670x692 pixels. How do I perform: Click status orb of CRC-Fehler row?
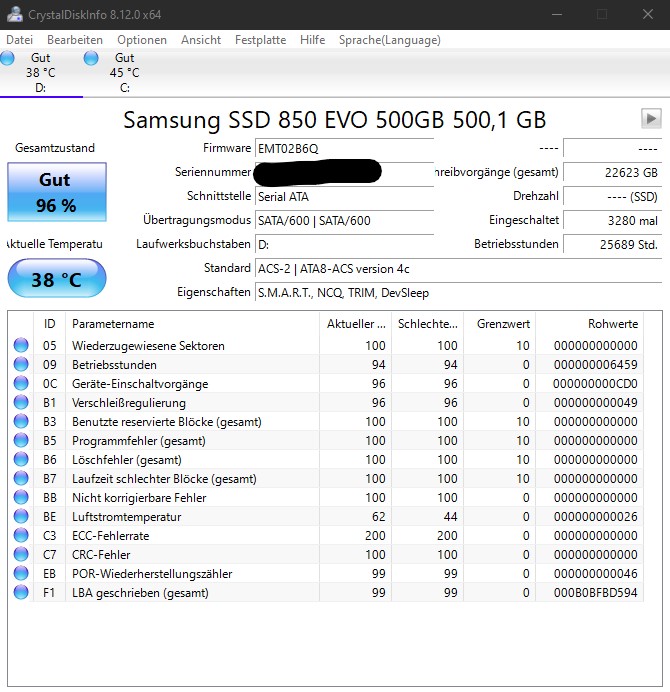(x=21, y=554)
